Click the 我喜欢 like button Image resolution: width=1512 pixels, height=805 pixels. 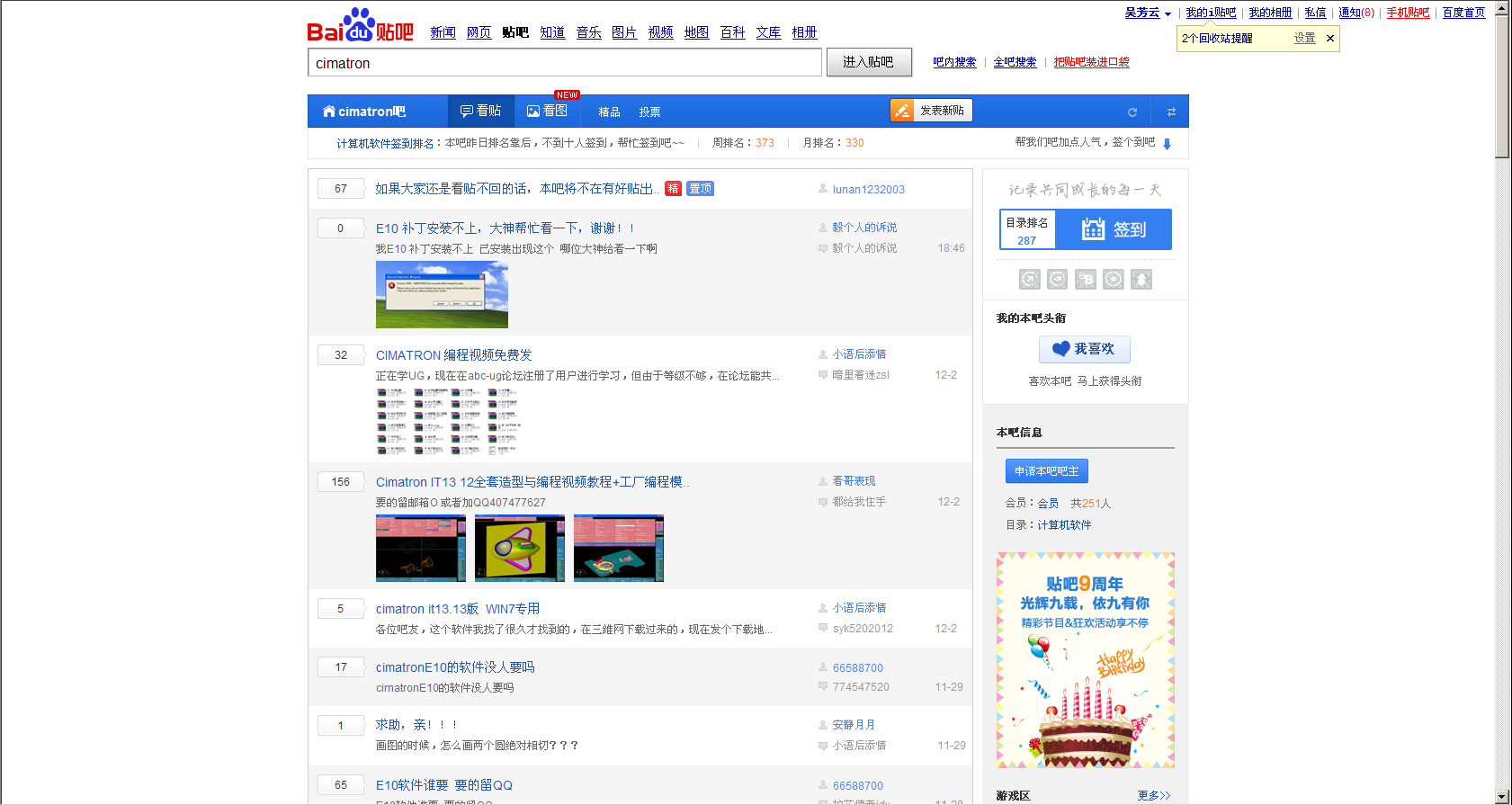click(x=1085, y=349)
